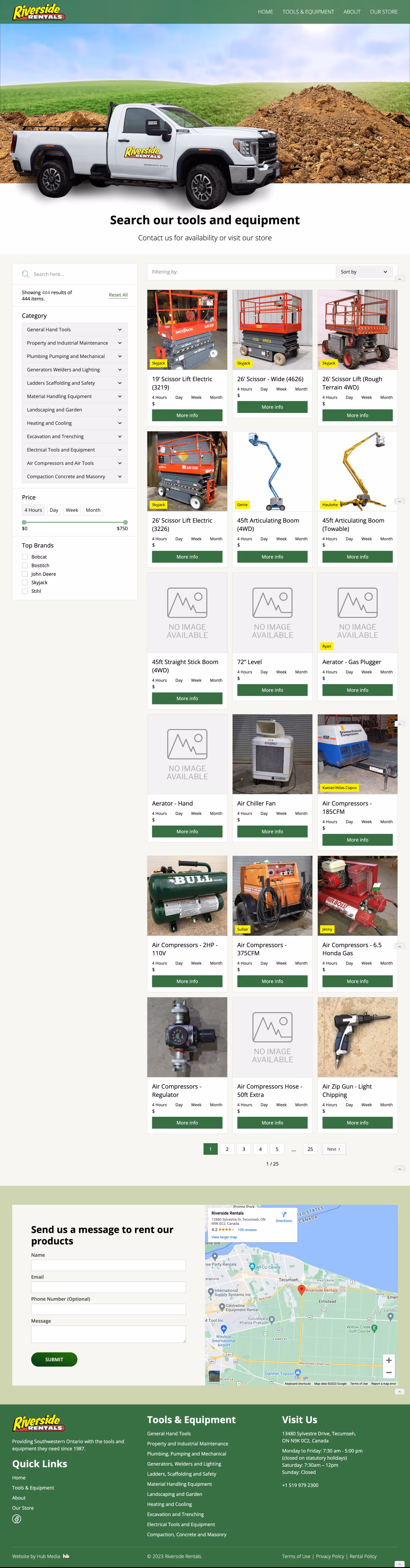Open the Privacy Policy link
The height and width of the screenshot is (1568, 410).
[x=330, y=1556]
